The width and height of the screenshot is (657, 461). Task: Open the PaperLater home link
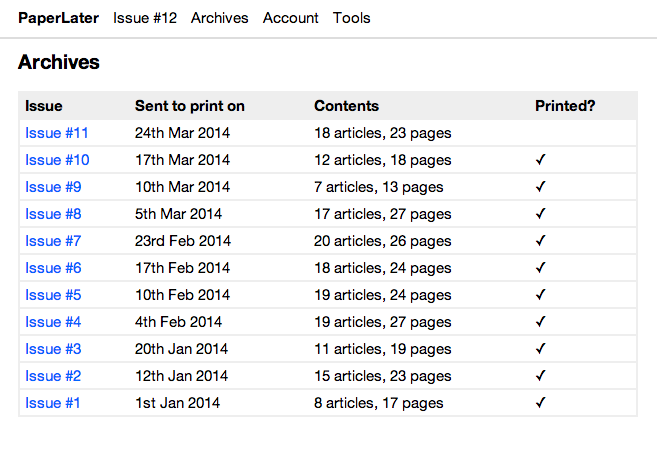58,18
